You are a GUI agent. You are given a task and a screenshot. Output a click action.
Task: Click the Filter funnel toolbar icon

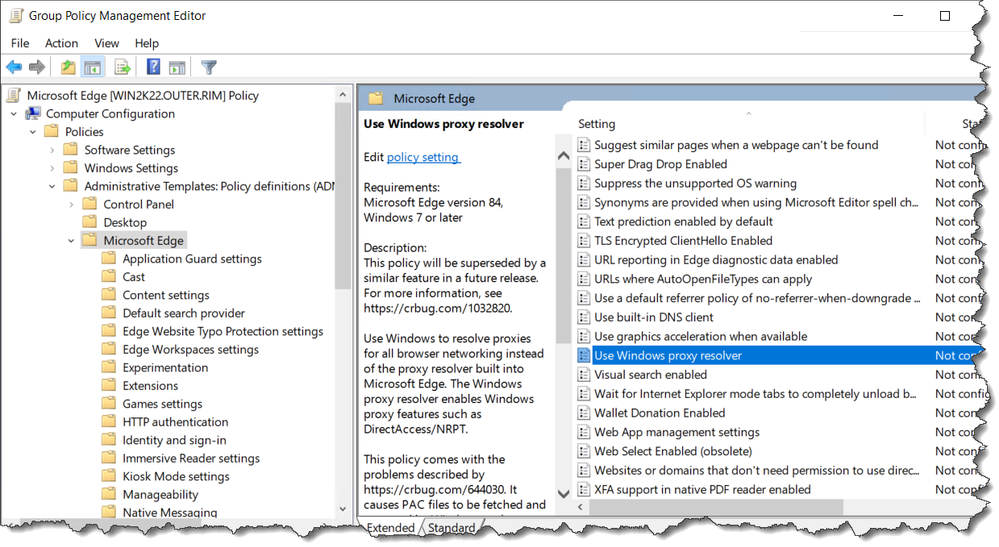coord(208,67)
